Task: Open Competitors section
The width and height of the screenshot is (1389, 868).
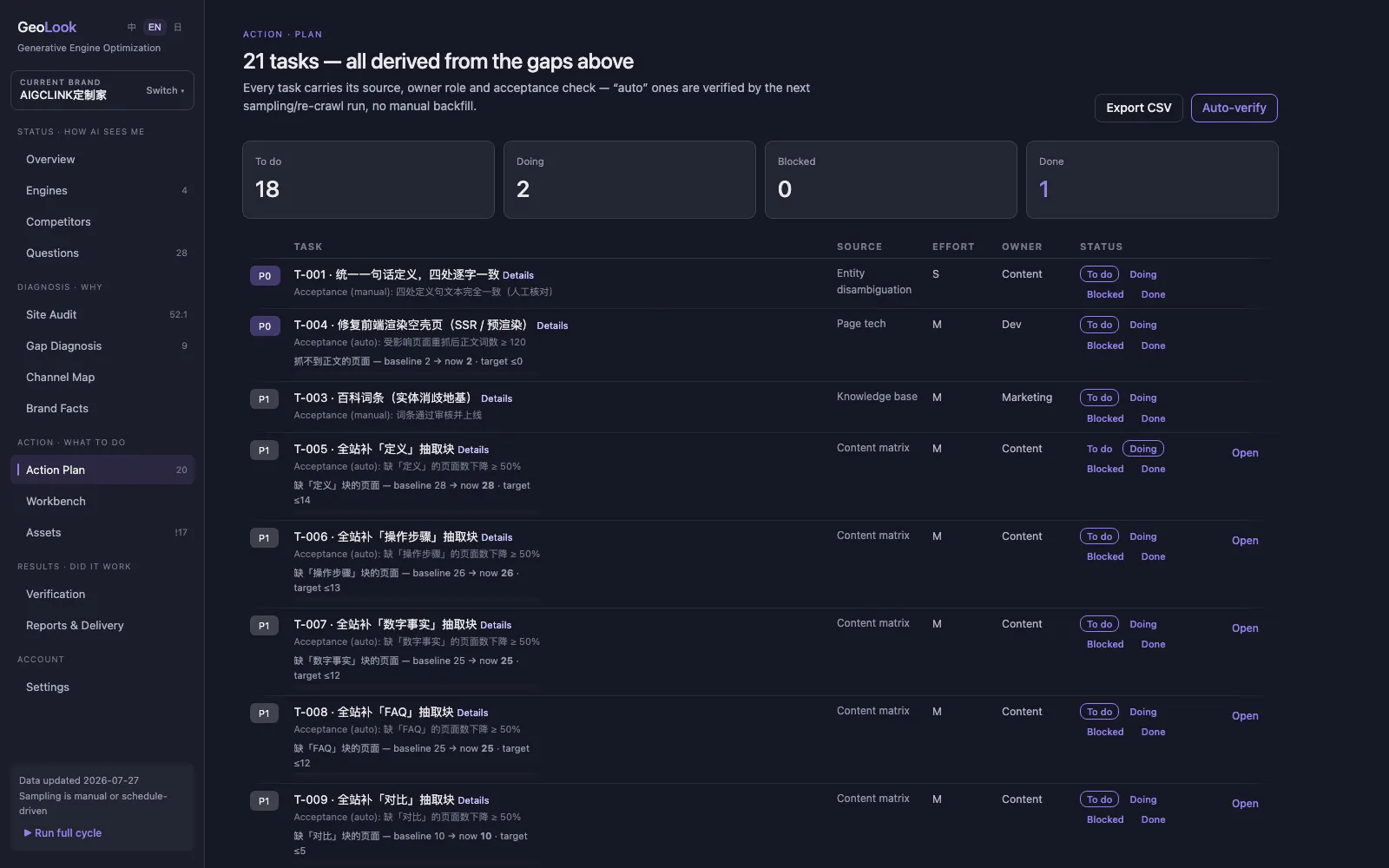Action: pyautogui.click(x=102, y=221)
